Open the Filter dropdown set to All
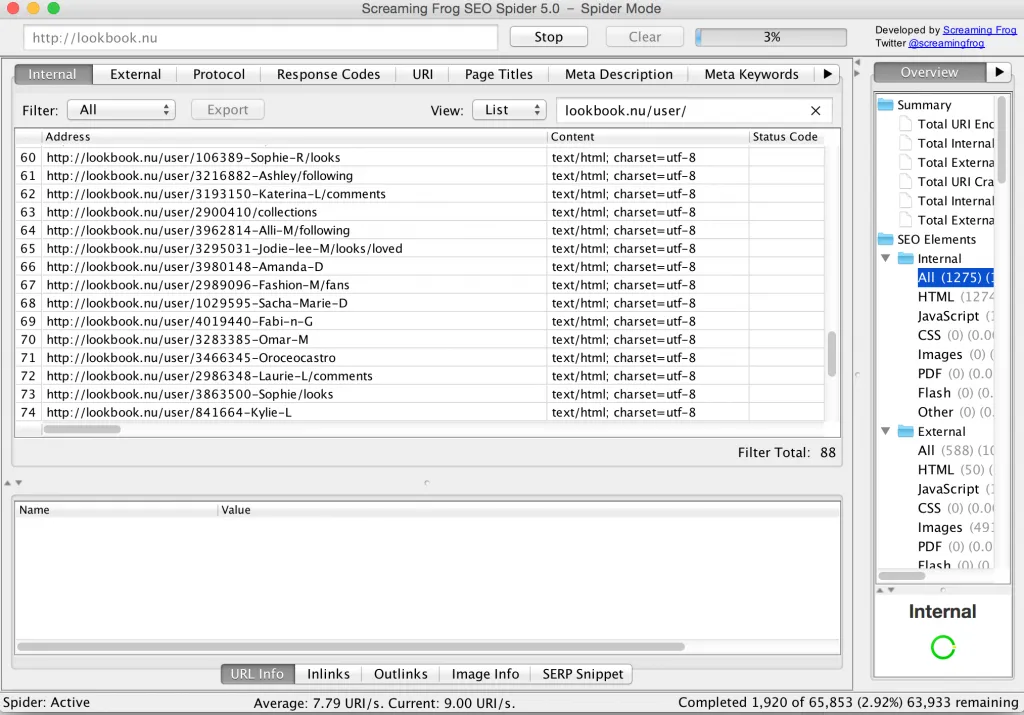Viewport: 1024px width, 715px height. (121, 110)
